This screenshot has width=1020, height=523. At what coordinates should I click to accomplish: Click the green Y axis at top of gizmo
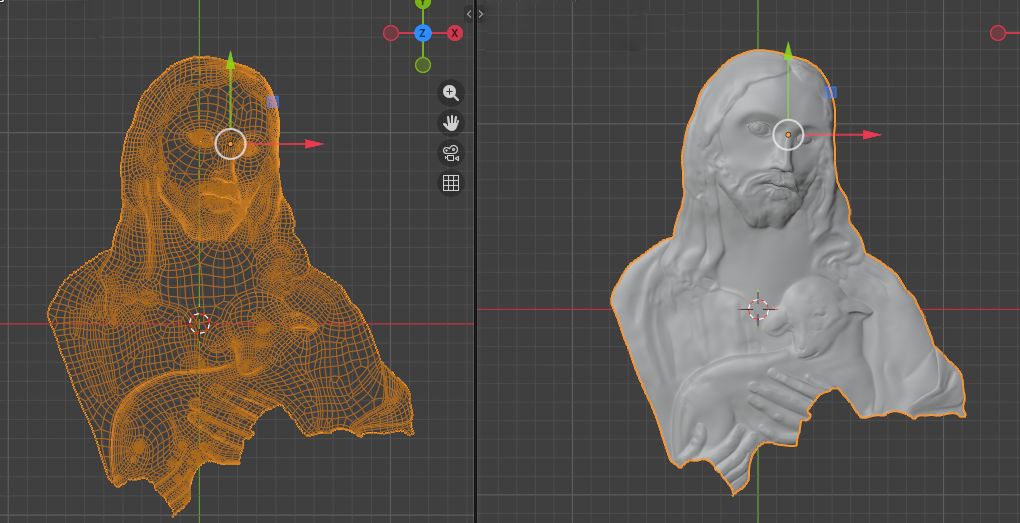423,4
